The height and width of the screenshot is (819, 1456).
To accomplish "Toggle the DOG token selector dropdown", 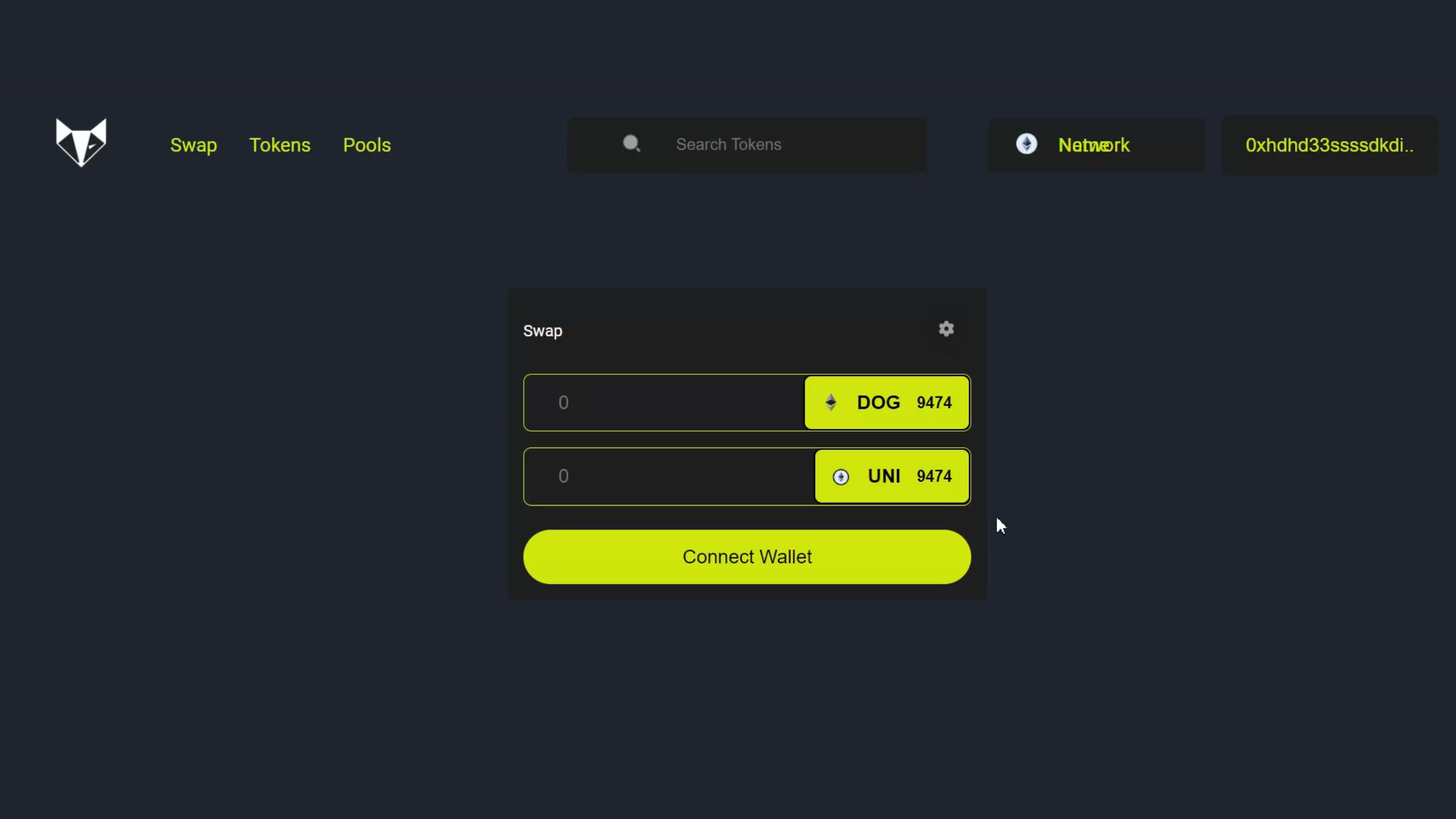I will click(886, 402).
